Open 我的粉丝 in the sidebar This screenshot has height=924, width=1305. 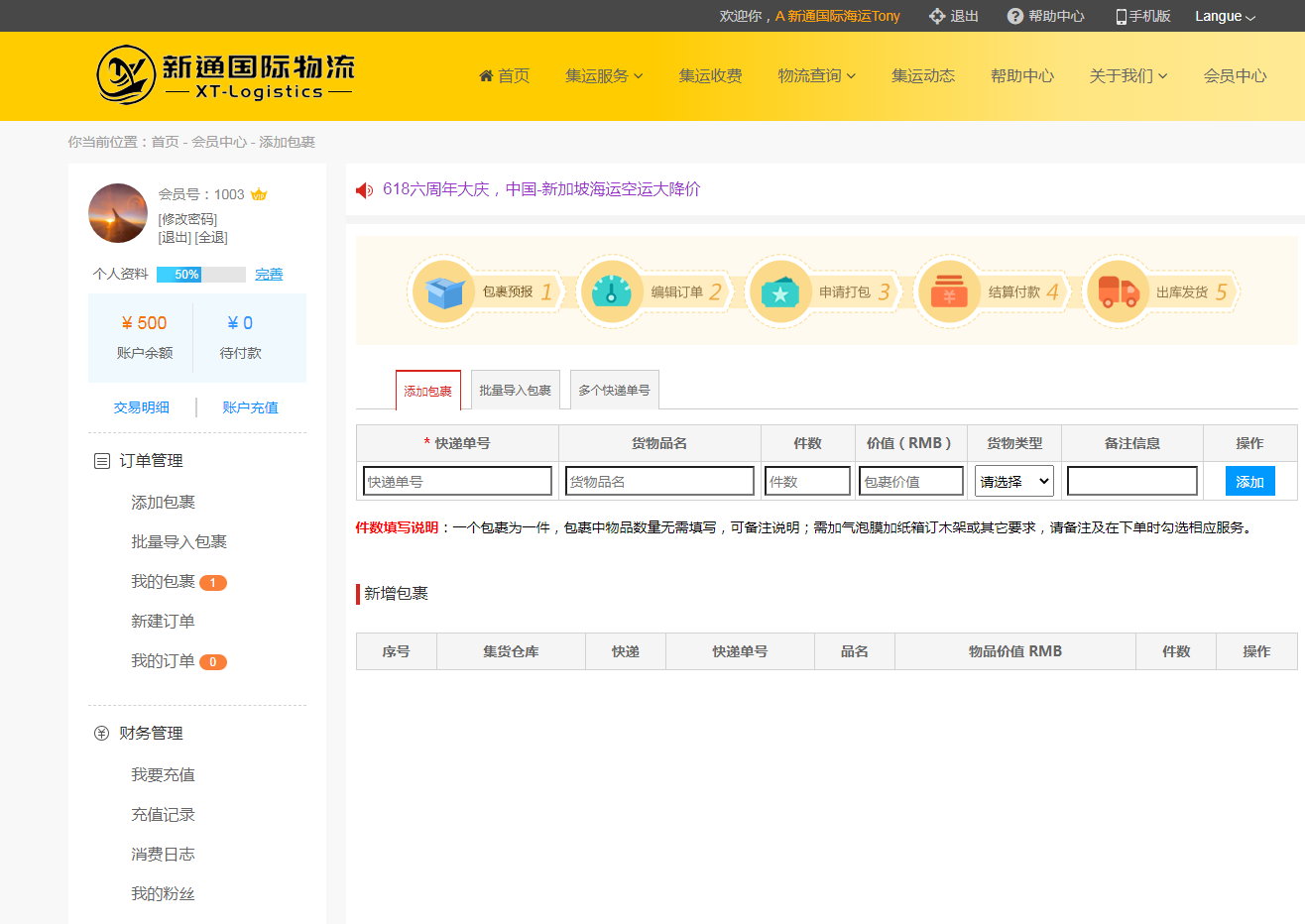[163, 894]
